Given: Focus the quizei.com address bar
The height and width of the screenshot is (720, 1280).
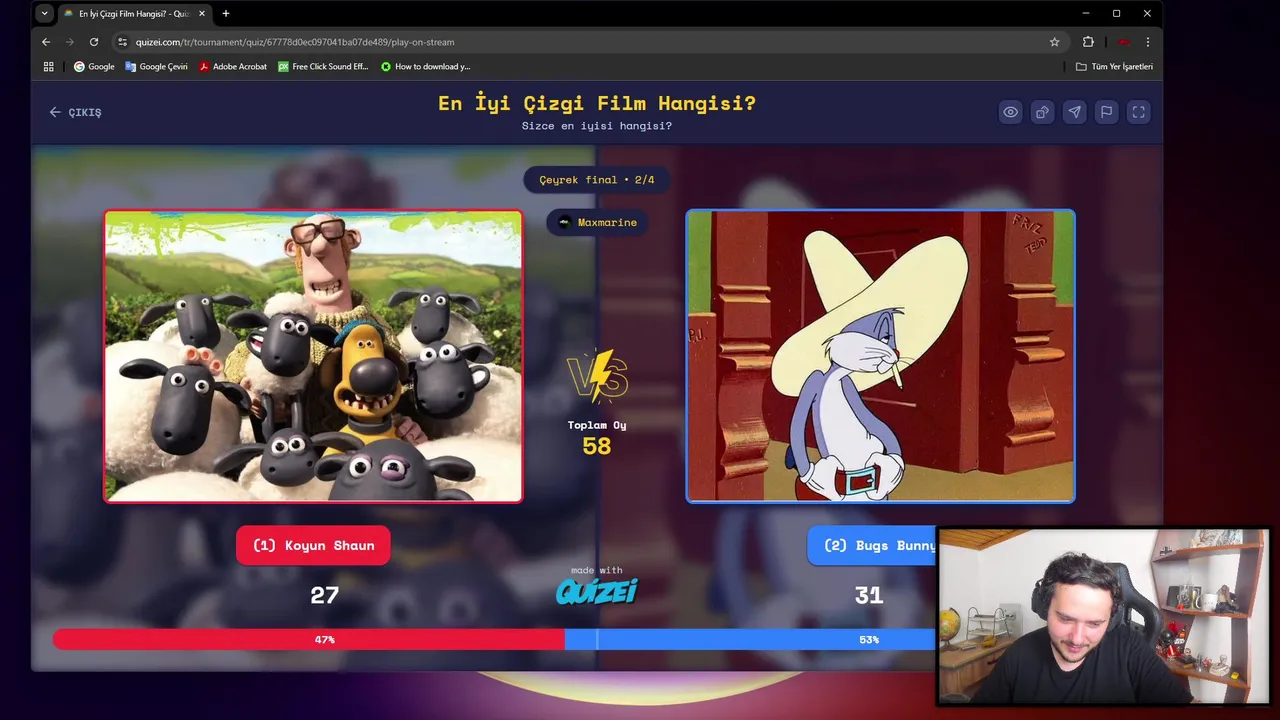Looking at the screenshot, I should pos(590,42).
